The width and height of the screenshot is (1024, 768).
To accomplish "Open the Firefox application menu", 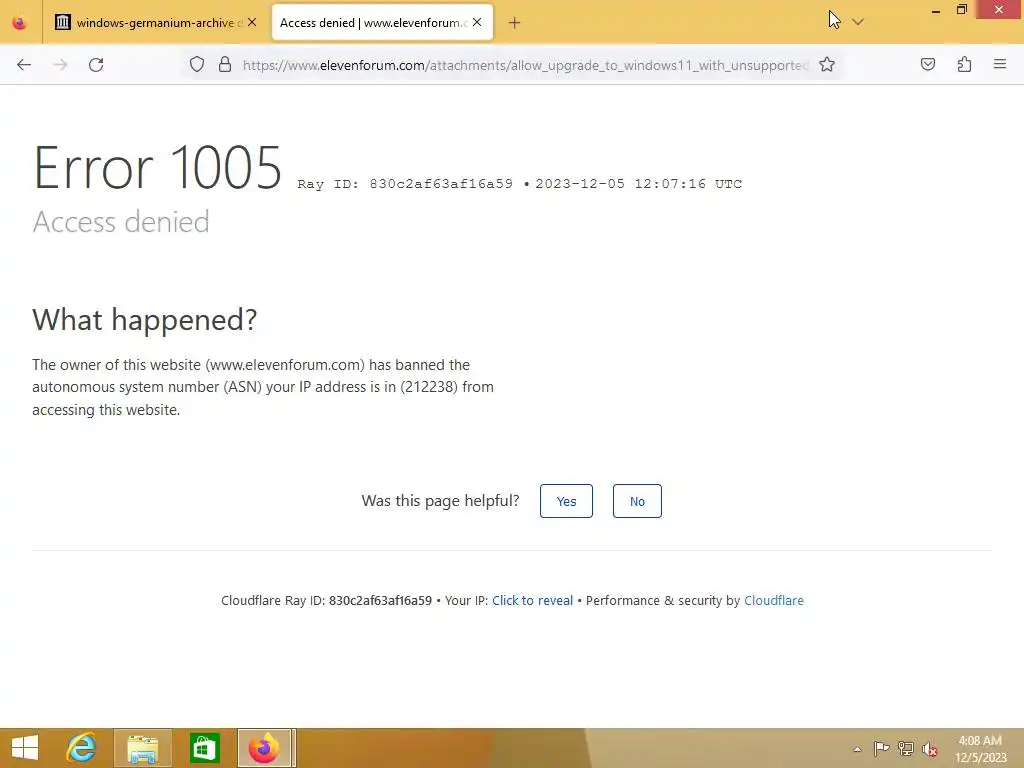I will pyautogui.click(x=1000, y=64).
